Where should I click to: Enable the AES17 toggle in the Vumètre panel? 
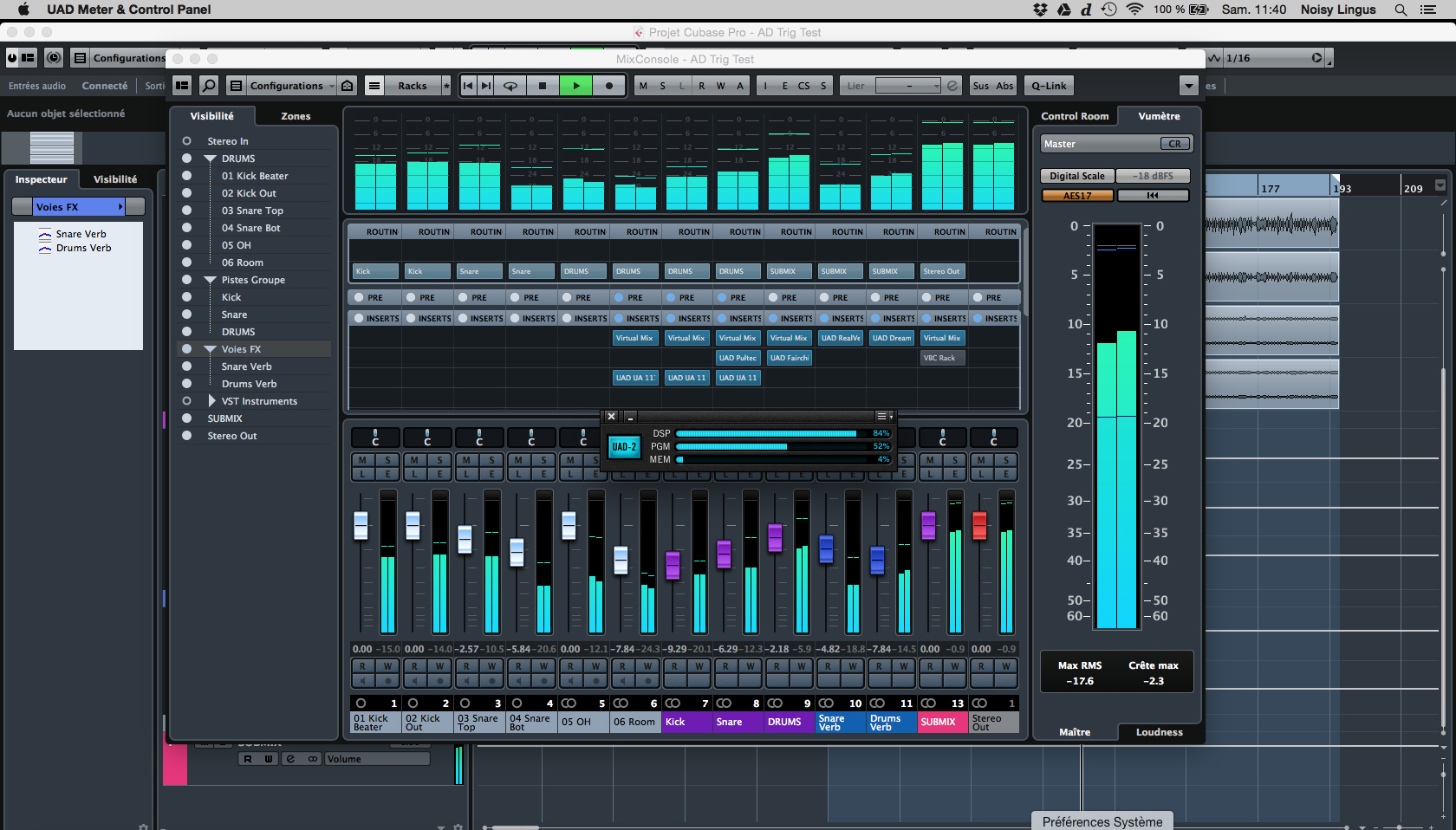[x=1077, y=195]
